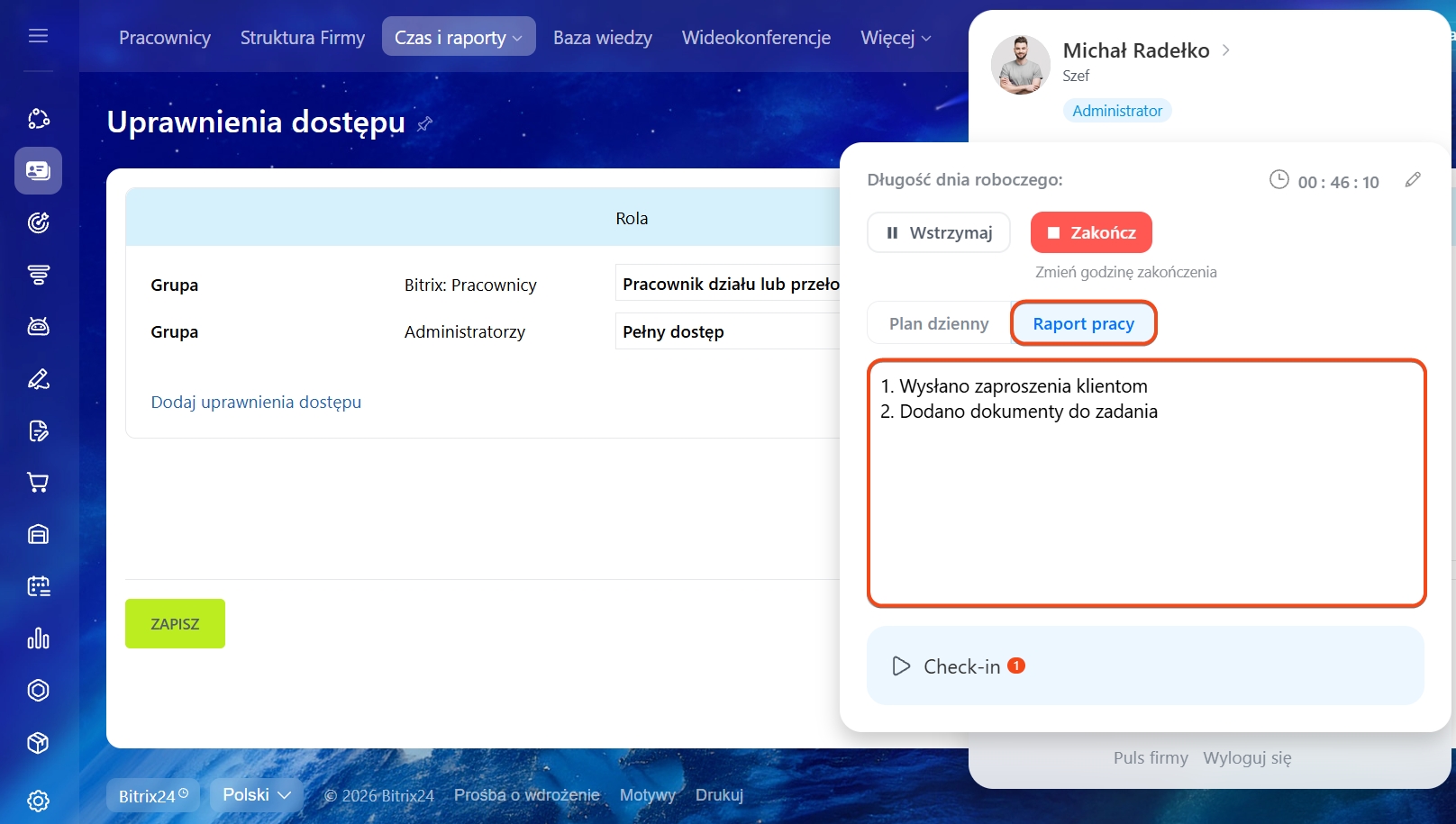Open the Baza wiedzy menu item
Image resolution: width=1456 pixels, height=824 pixels.
pos(602,37)
